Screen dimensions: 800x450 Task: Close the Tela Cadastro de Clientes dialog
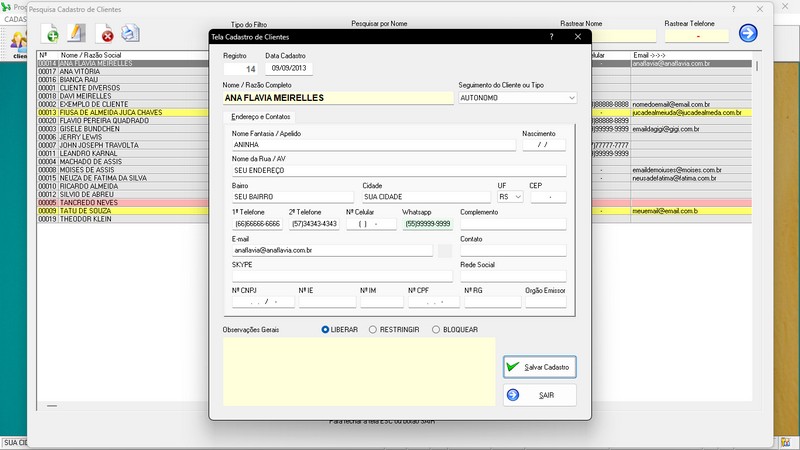coord(578,37)
